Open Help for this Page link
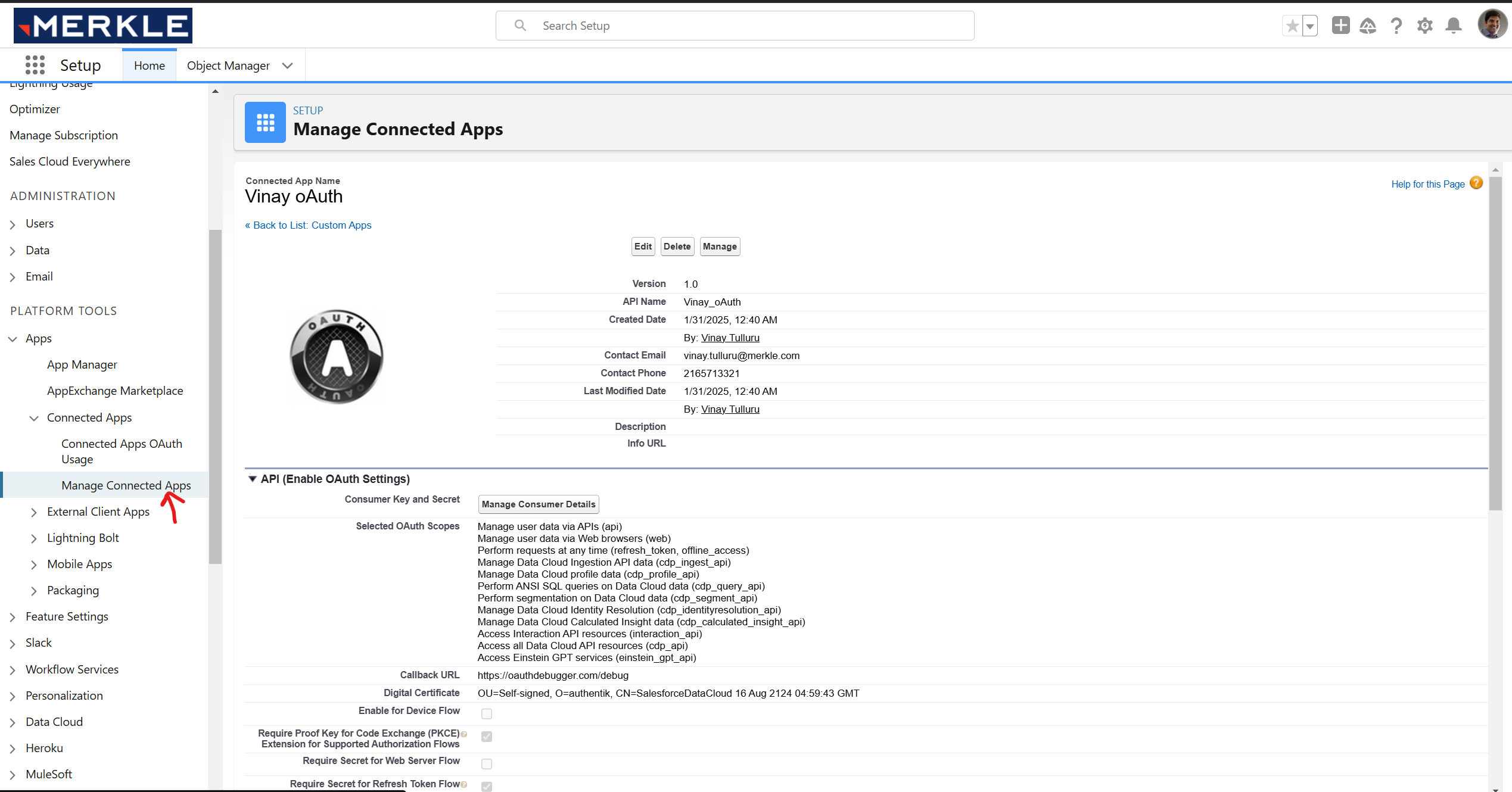 (x=1428, y=184)
